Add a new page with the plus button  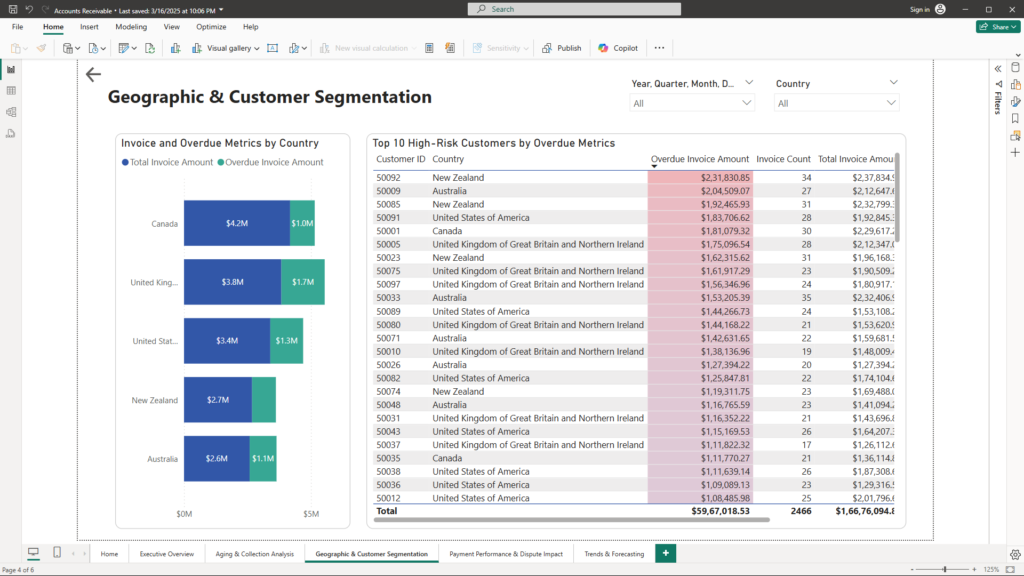click(666, 553)
